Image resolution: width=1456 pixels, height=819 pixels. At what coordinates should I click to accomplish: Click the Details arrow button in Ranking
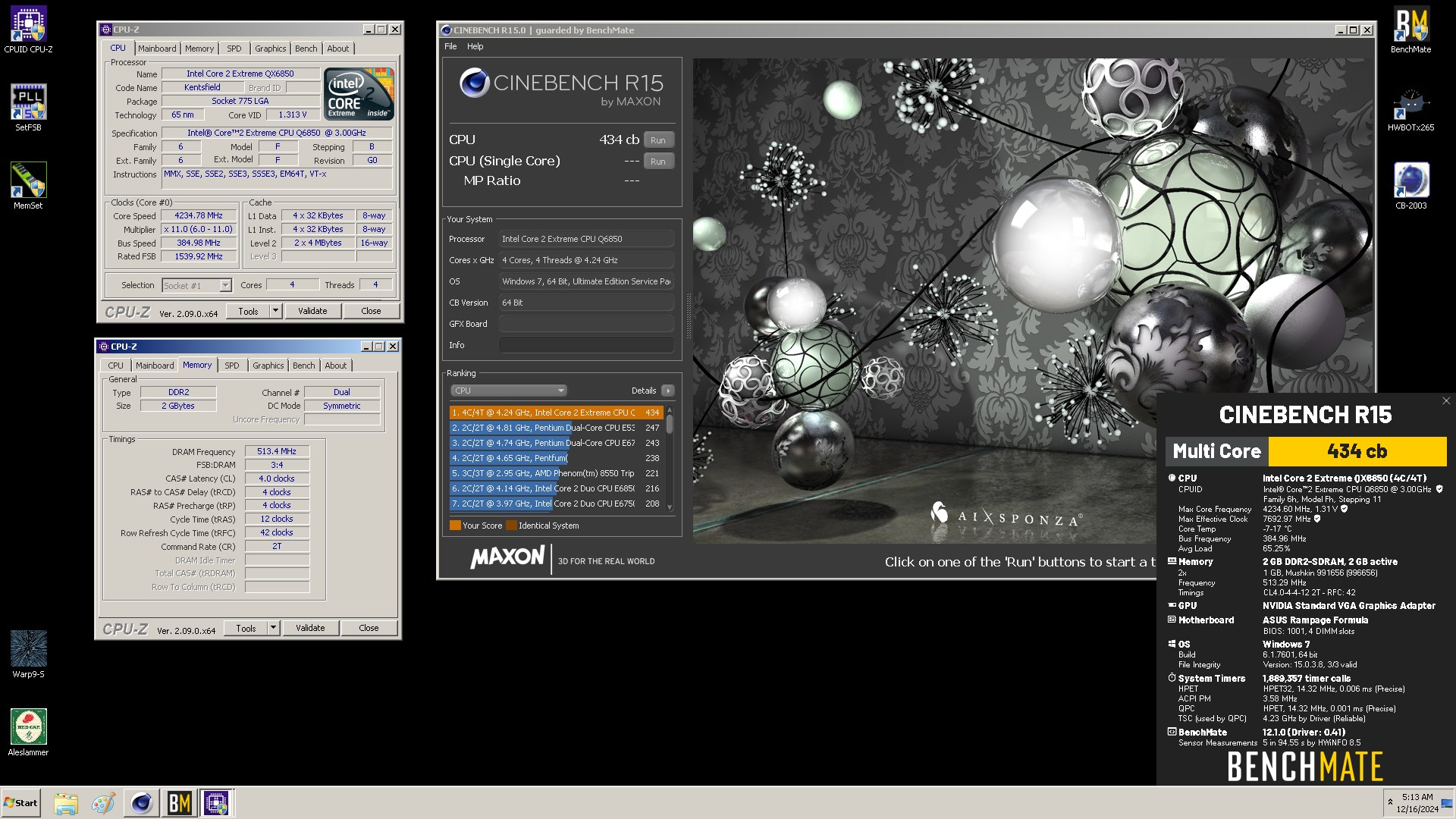(667, 391)
